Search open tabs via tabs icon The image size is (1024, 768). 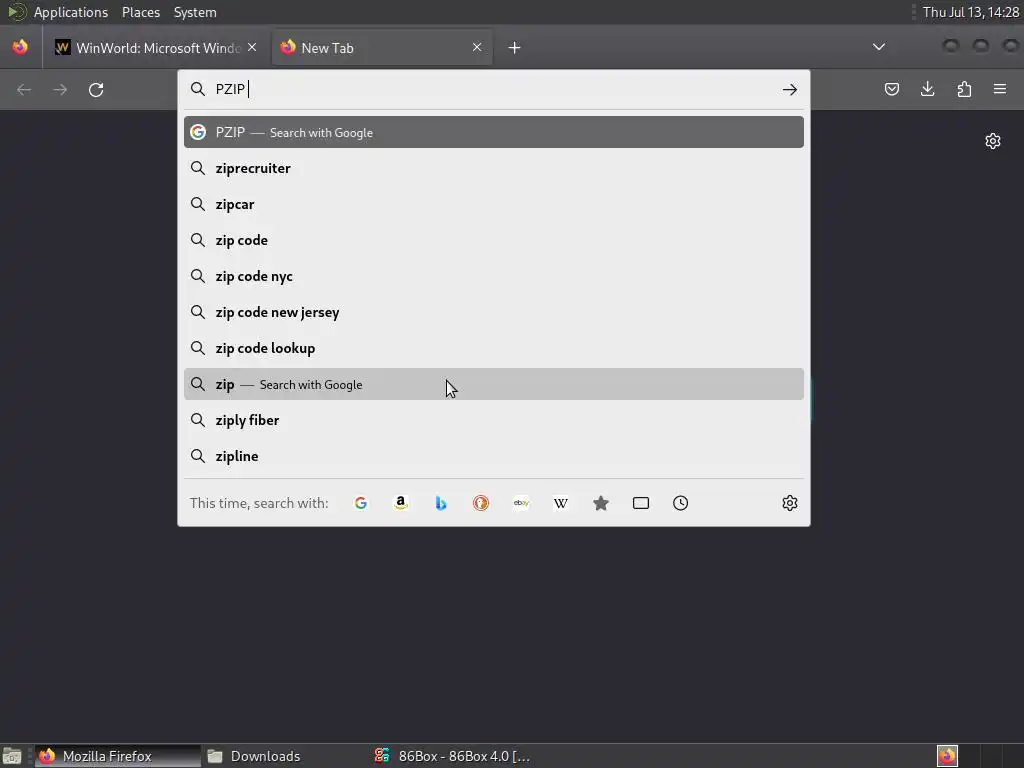click(x=641, y=503)
